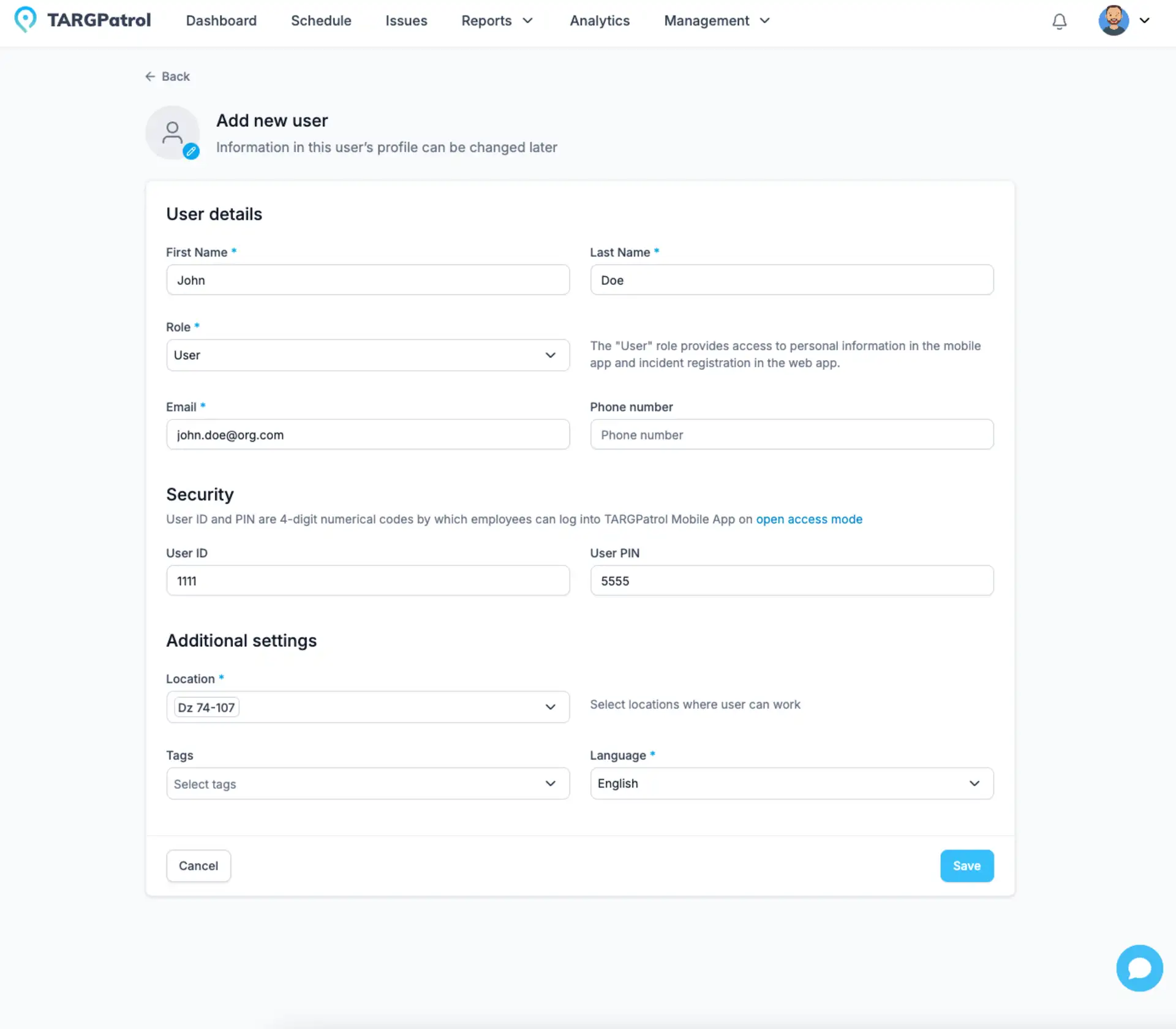Viewport: 1176px width, 1029px height.
Task: Open the Management menu
Action: tap(716, 20)
